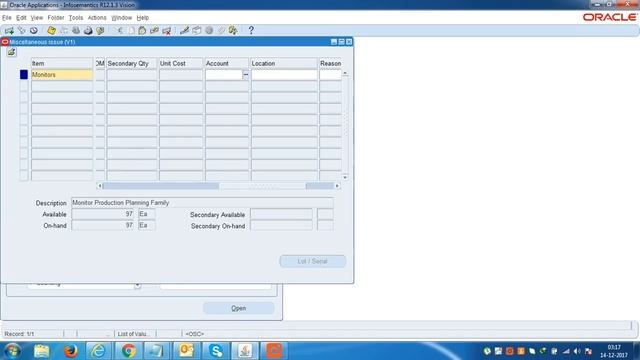Open the Window menu
This screenshot has width=640, height=360.
[x=122, y=18]
